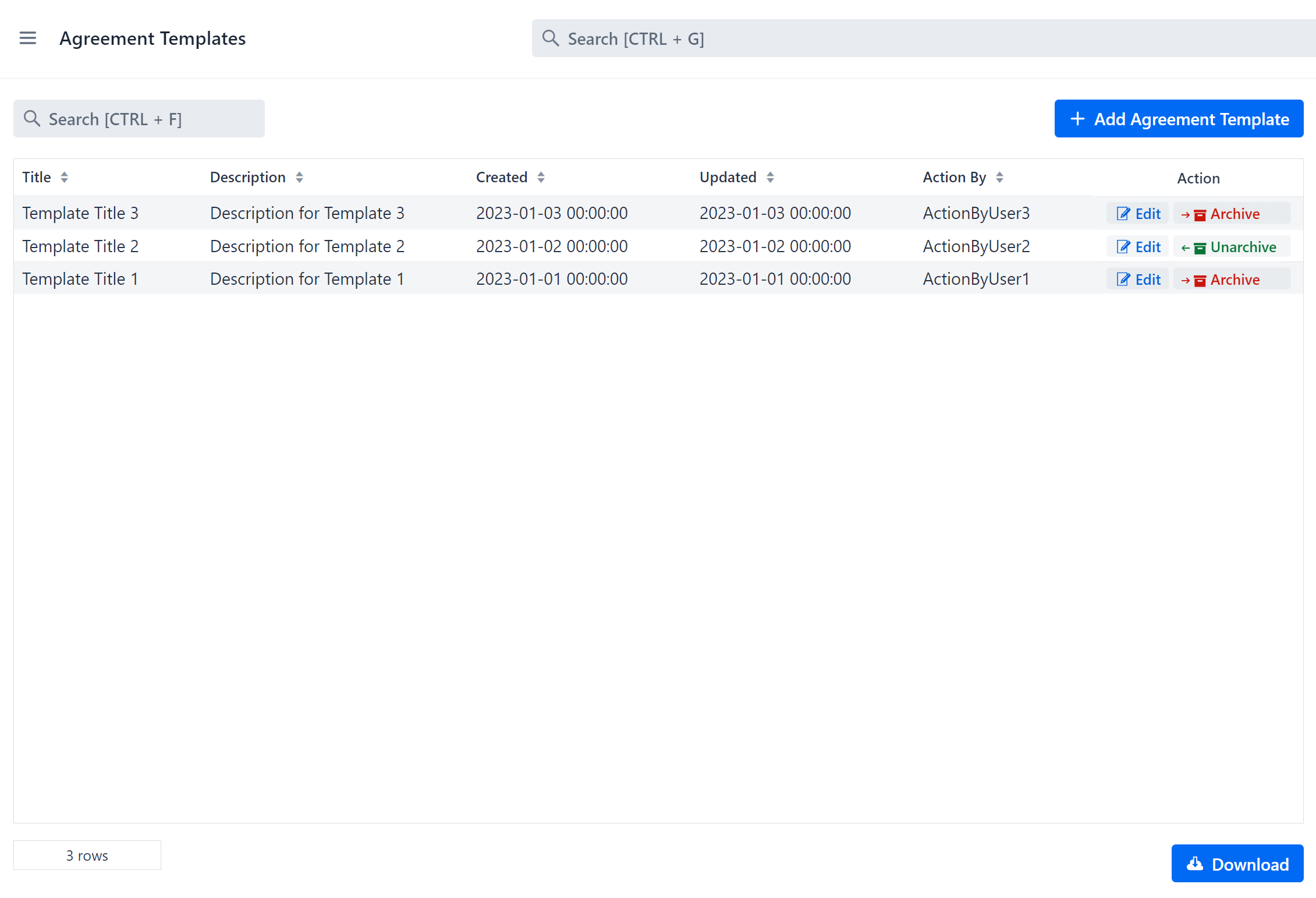Edit Template Title 1
Screen dimensions: 1316x898
point(1138,280)
